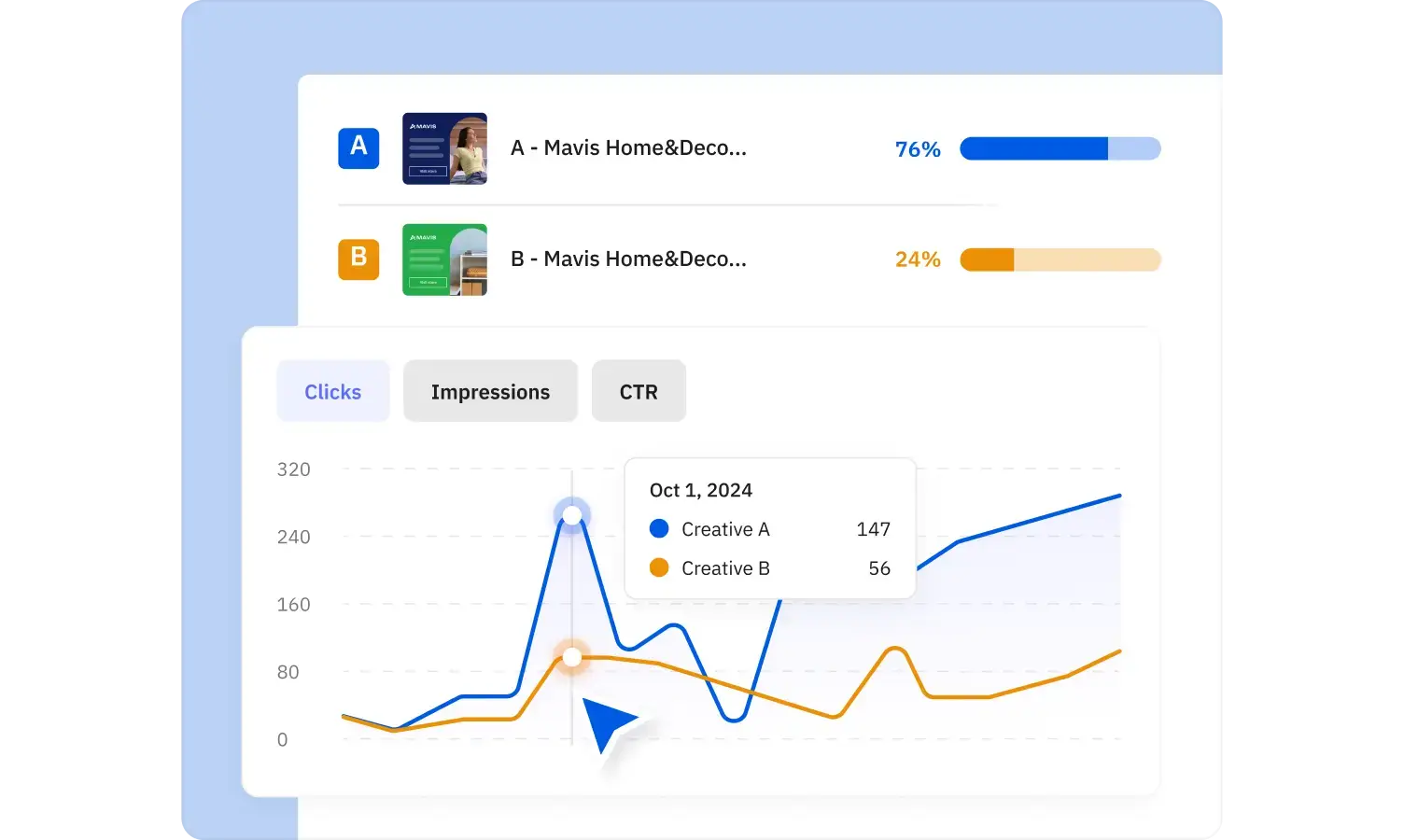This screenshot has width=1404, height=840.
Task: Select the highlighted blue data point marker
Action: coord(571,513)
